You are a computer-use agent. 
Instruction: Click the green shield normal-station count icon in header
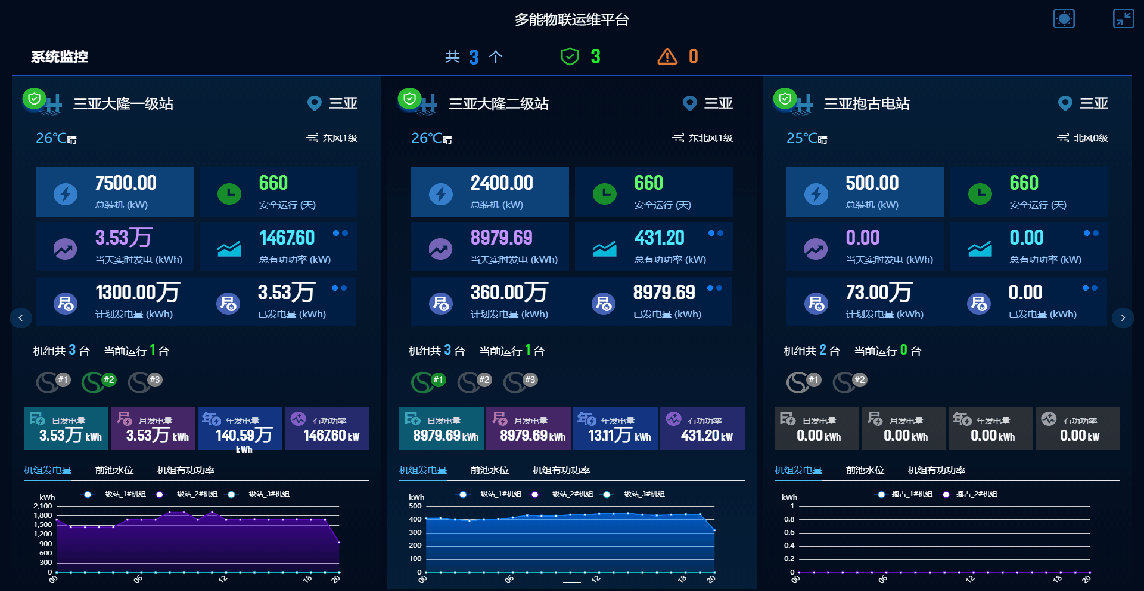coord(569,56)
